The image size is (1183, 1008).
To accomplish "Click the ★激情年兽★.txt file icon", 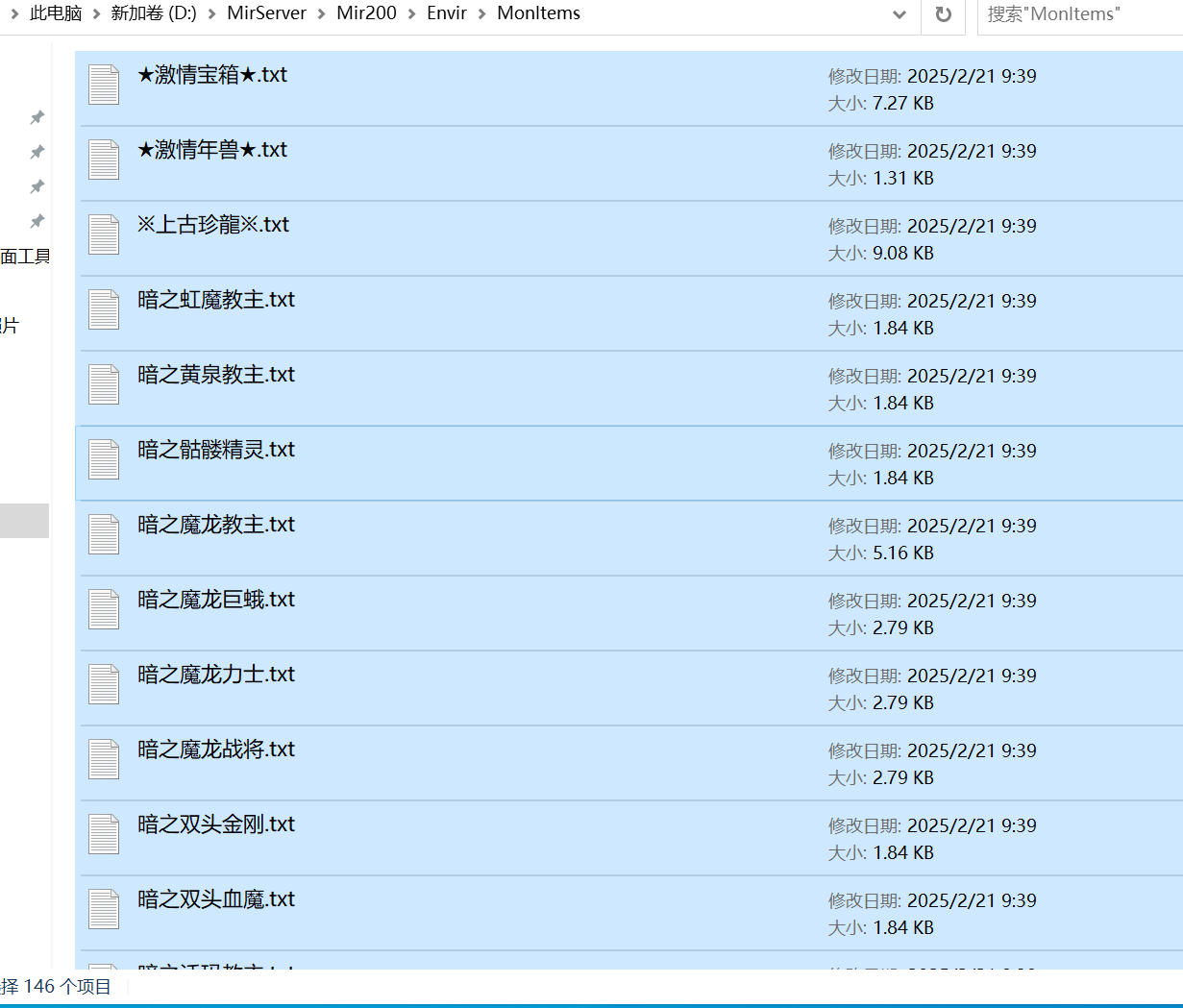I will tap(104, 160).
